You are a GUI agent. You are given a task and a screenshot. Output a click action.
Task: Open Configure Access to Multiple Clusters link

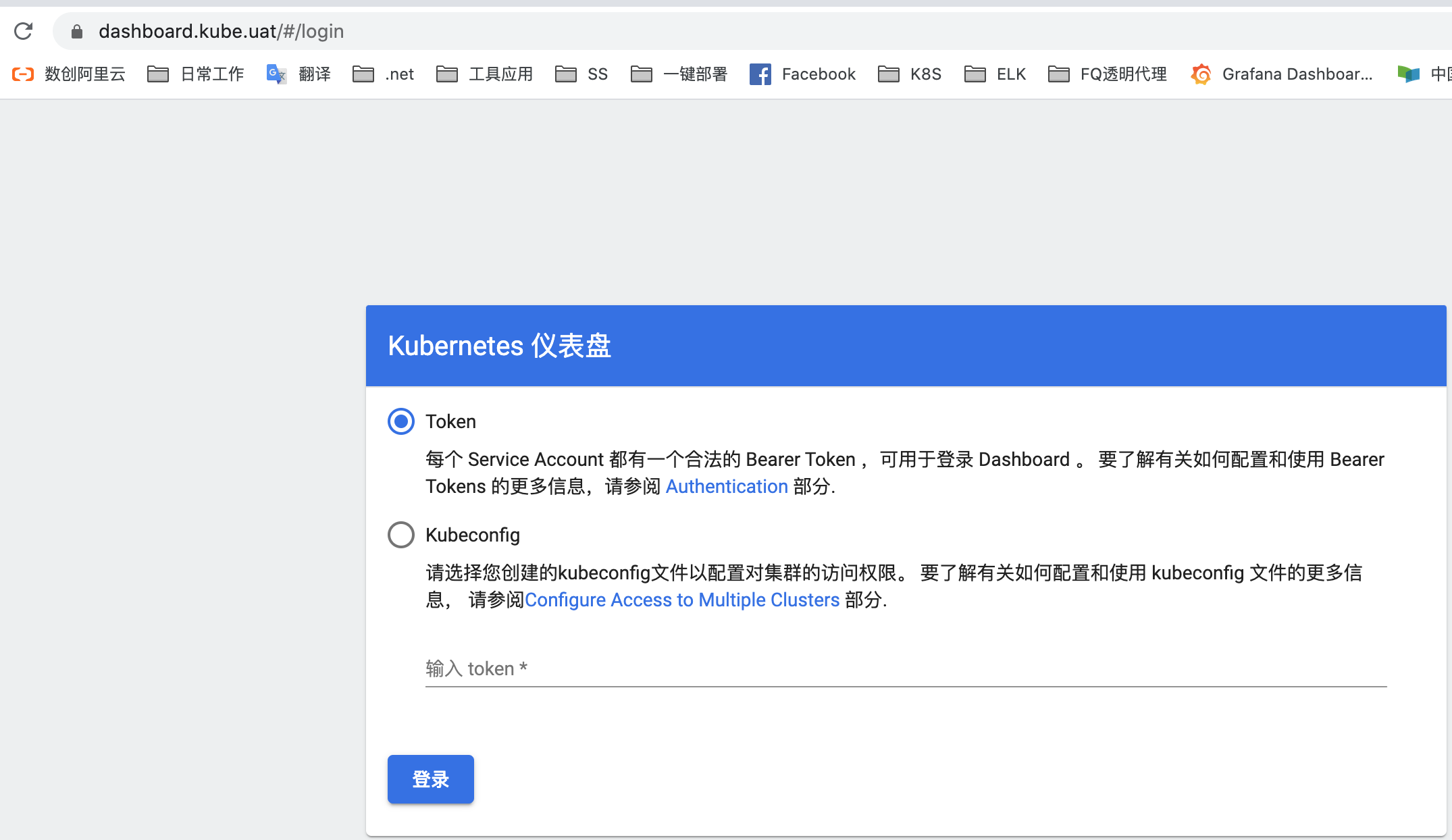point(683,600)
